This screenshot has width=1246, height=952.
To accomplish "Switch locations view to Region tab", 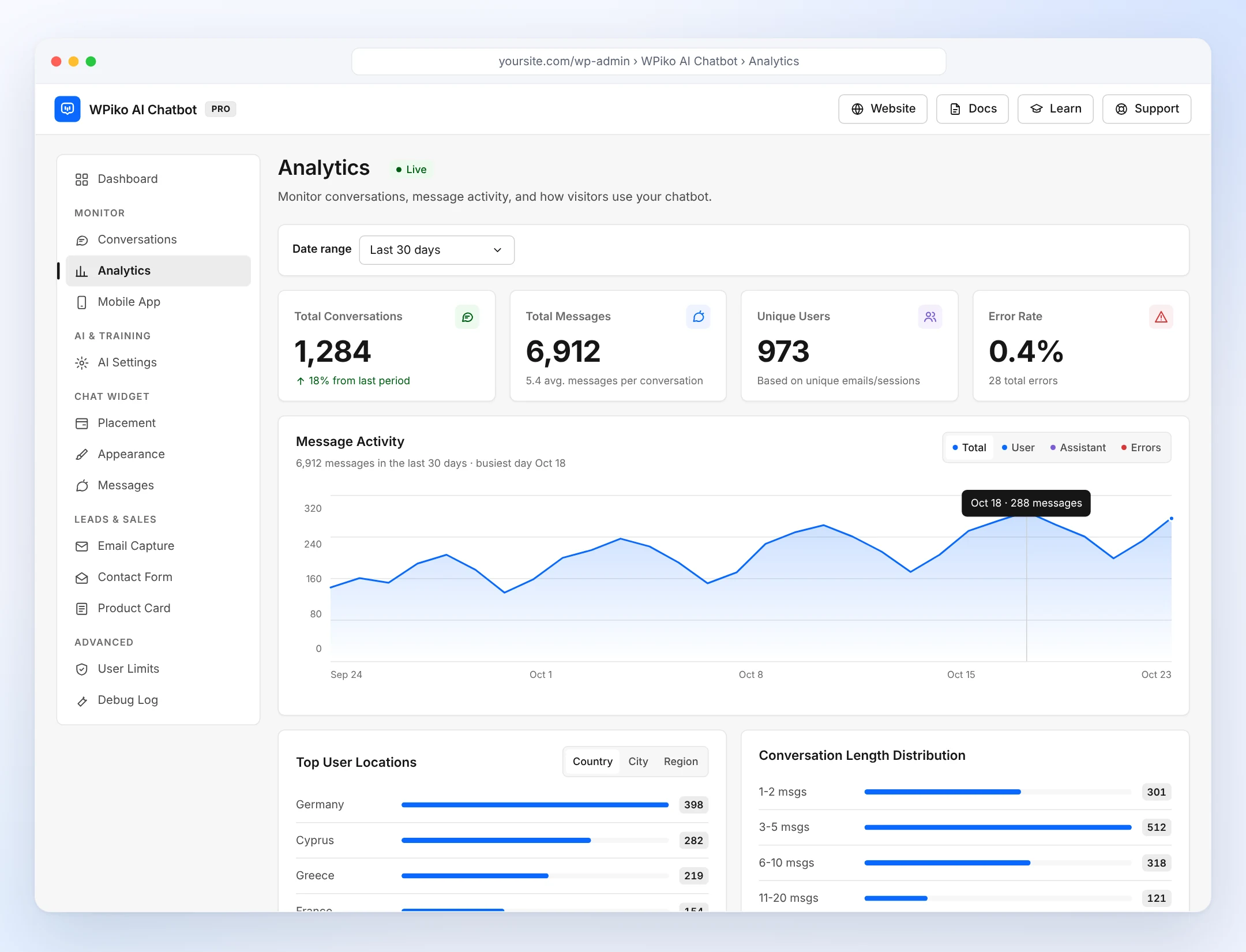I will tap(681, 762).
